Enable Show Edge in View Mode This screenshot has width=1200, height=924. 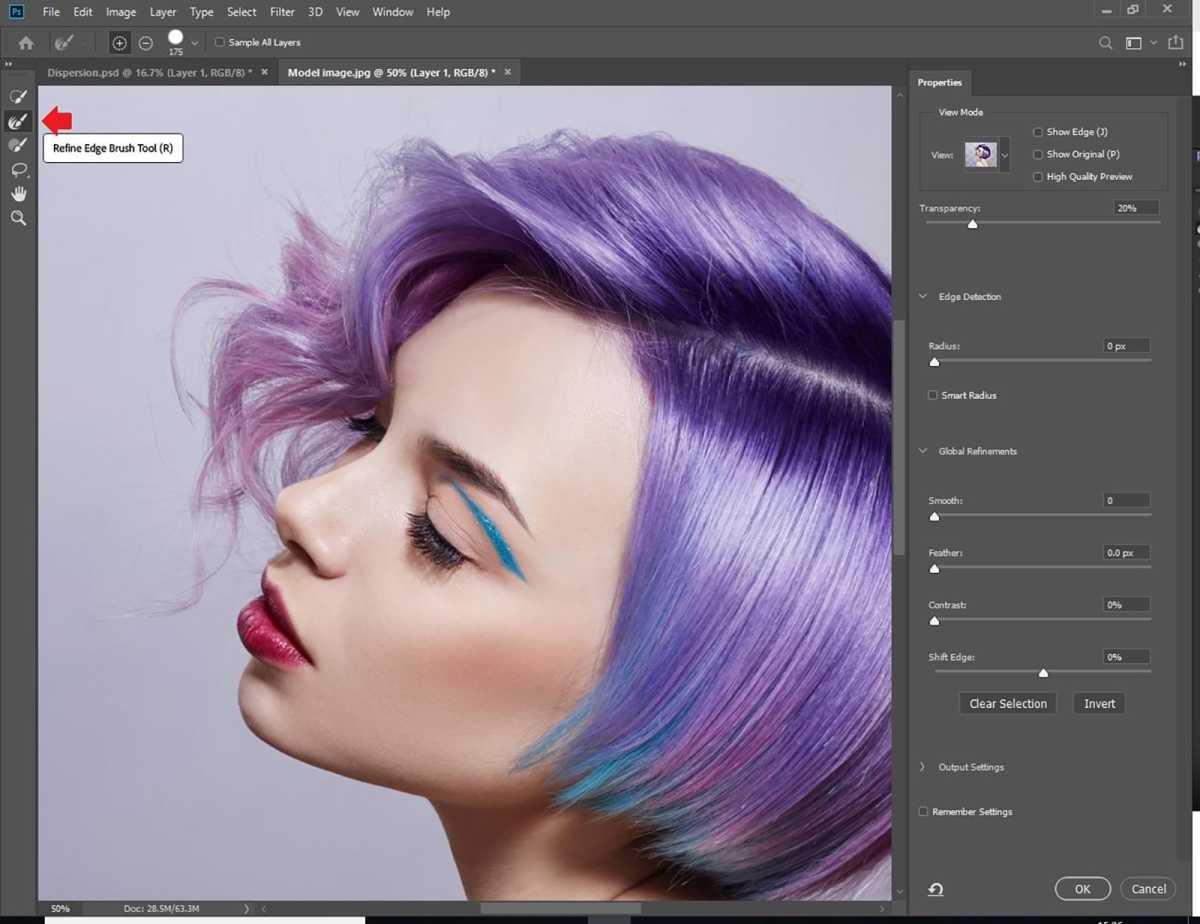point(1037,131)
